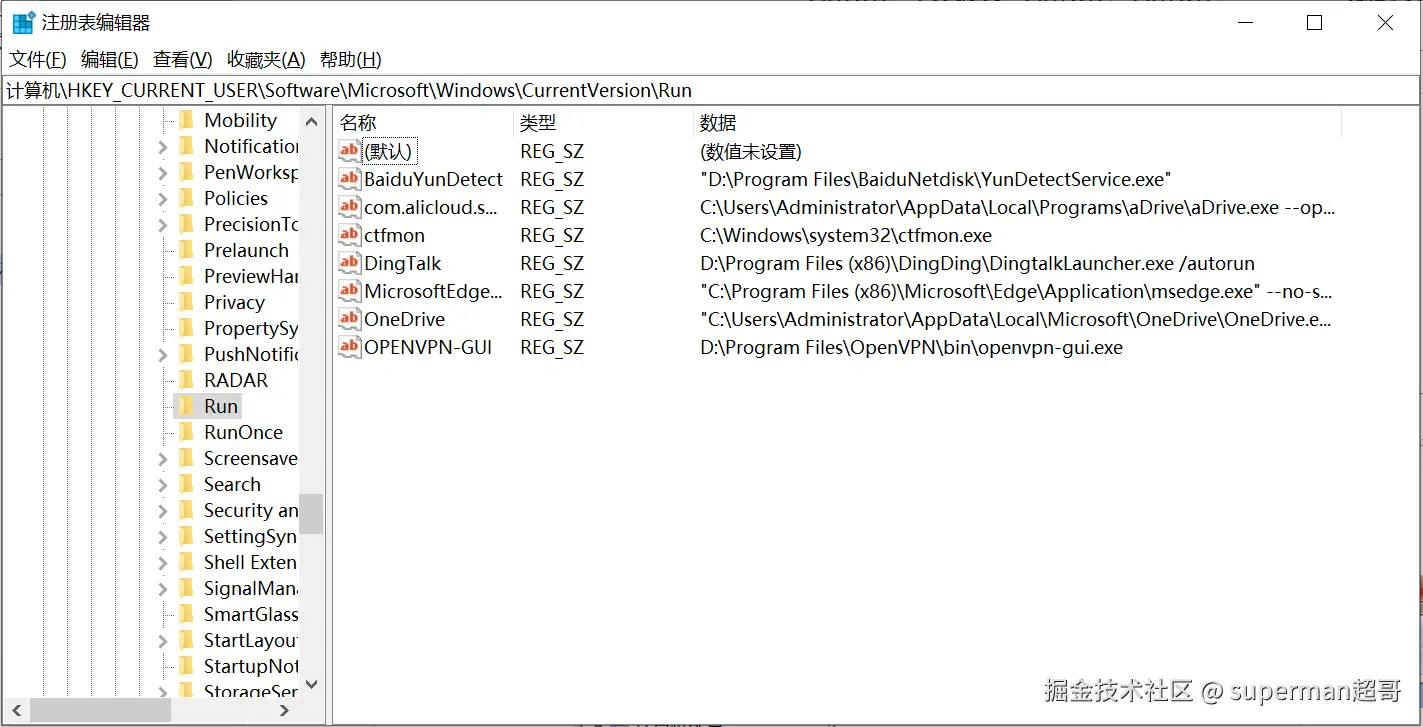Select the SignalManager tree item
Viewport: 1423px width, 727px height.
[251, 588]
